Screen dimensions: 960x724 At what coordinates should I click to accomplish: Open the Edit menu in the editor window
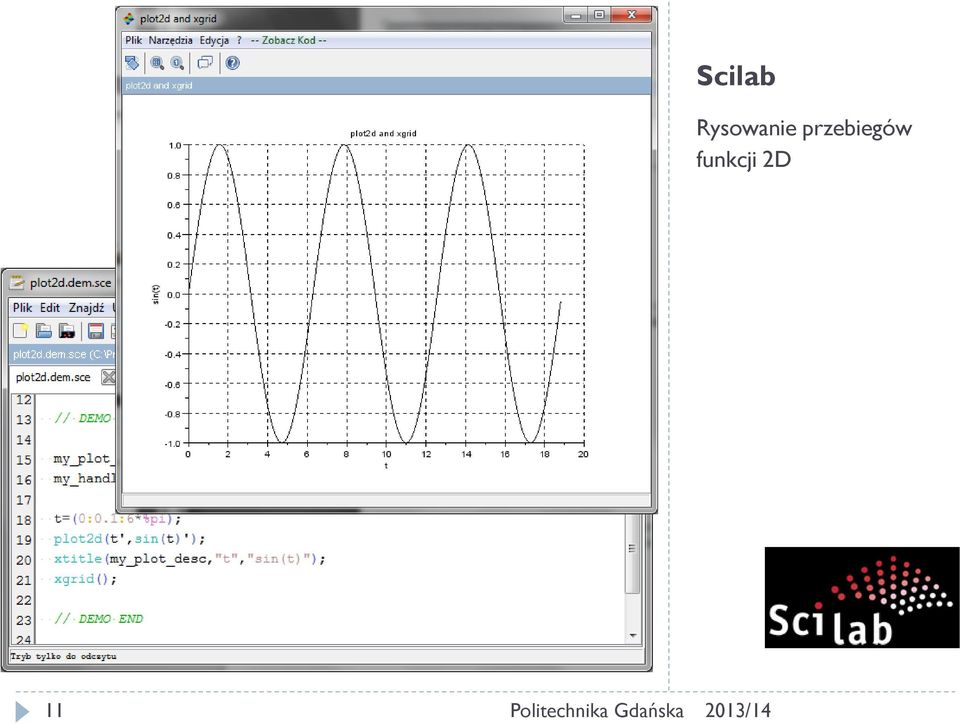click(x=50, y=308)
